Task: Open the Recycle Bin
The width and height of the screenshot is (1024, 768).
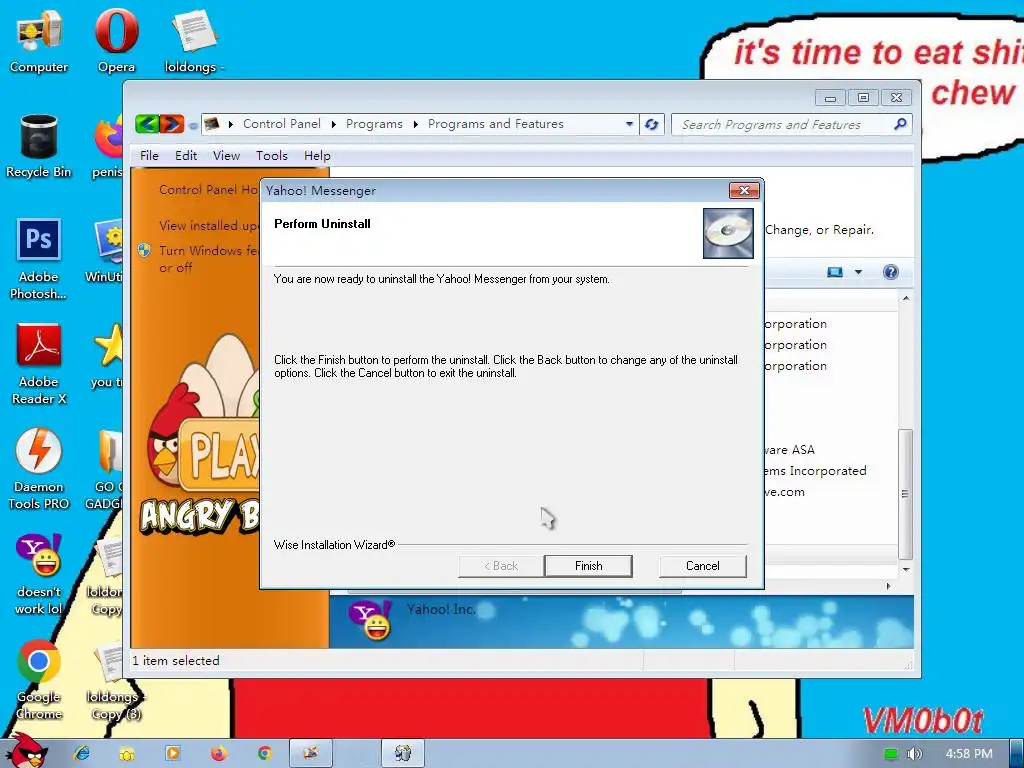Action: [39, 146]
